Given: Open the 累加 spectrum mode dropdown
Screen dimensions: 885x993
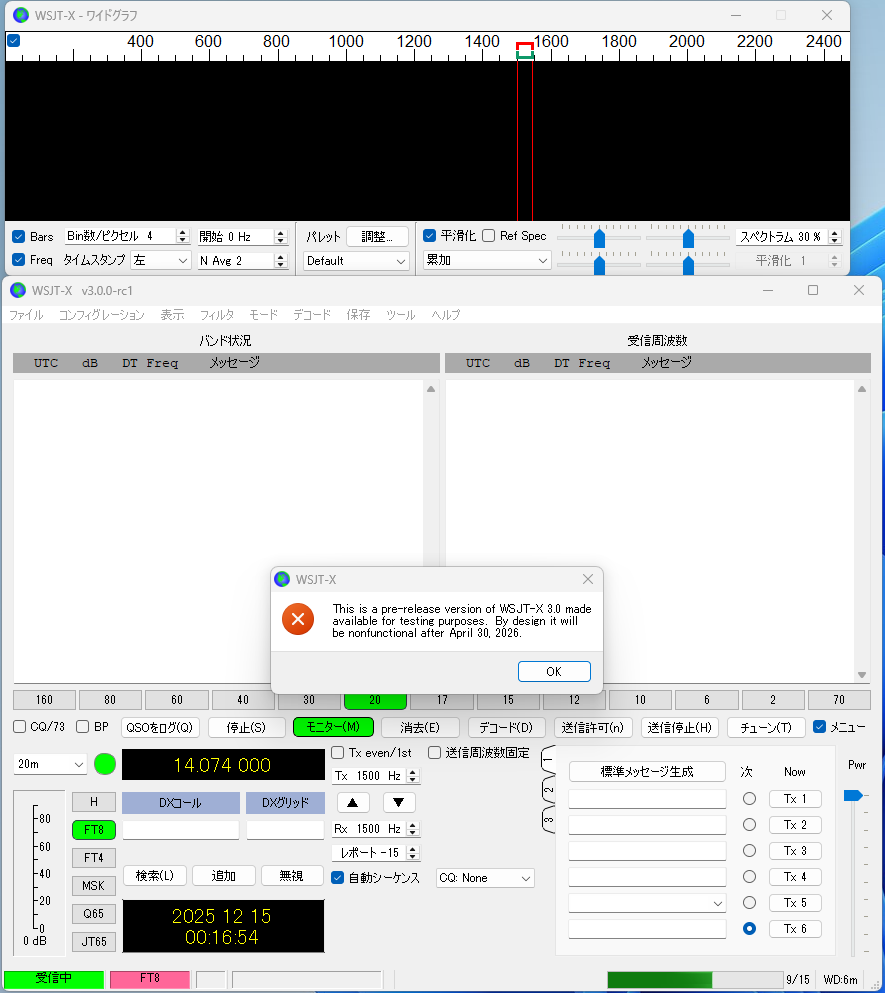Looking at the screenshot, I should click(x=487, y=260).
